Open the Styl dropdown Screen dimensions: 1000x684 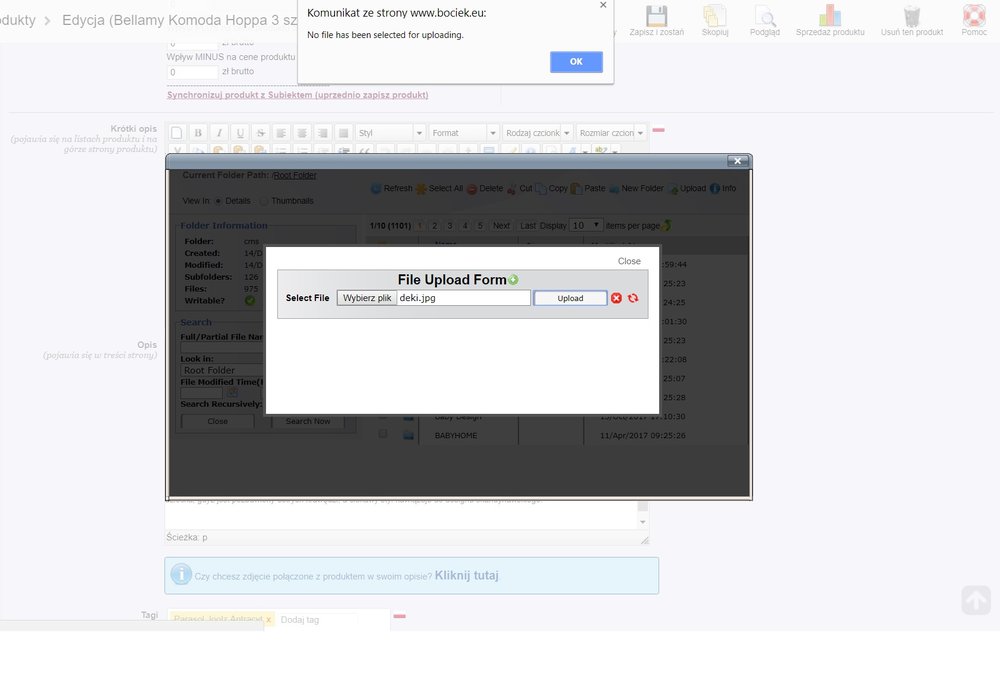390,133
